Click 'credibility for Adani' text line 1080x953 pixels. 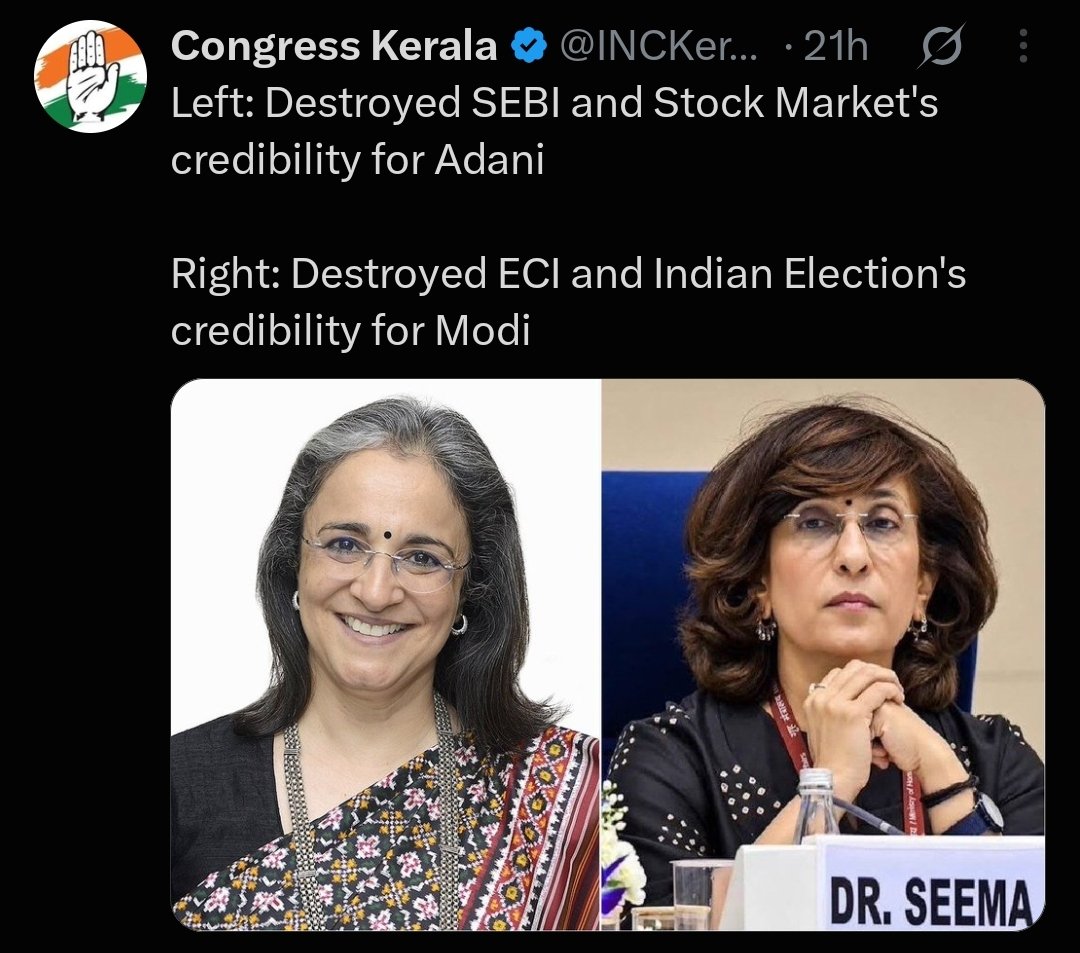[357, 160]
